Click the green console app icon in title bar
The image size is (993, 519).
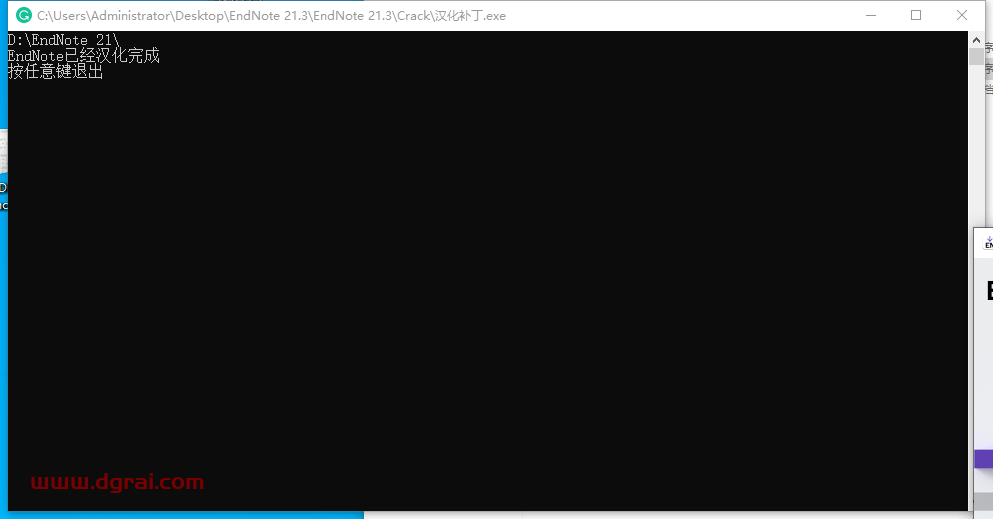(23, 15)
